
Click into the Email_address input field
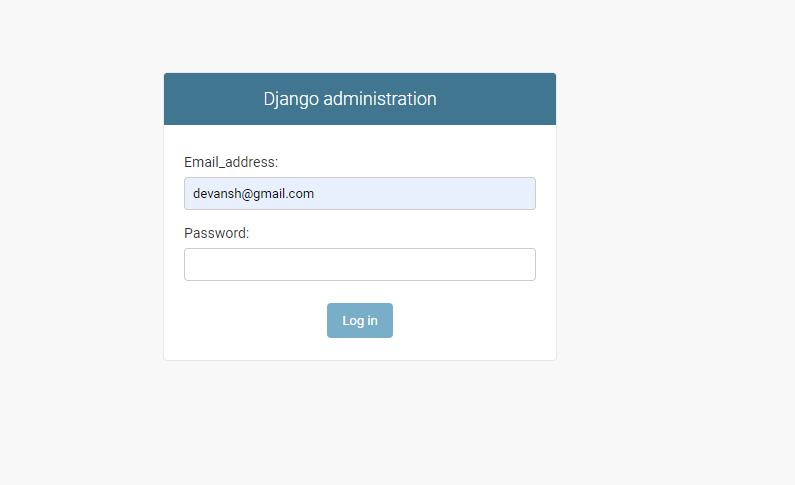coord(359,194)
